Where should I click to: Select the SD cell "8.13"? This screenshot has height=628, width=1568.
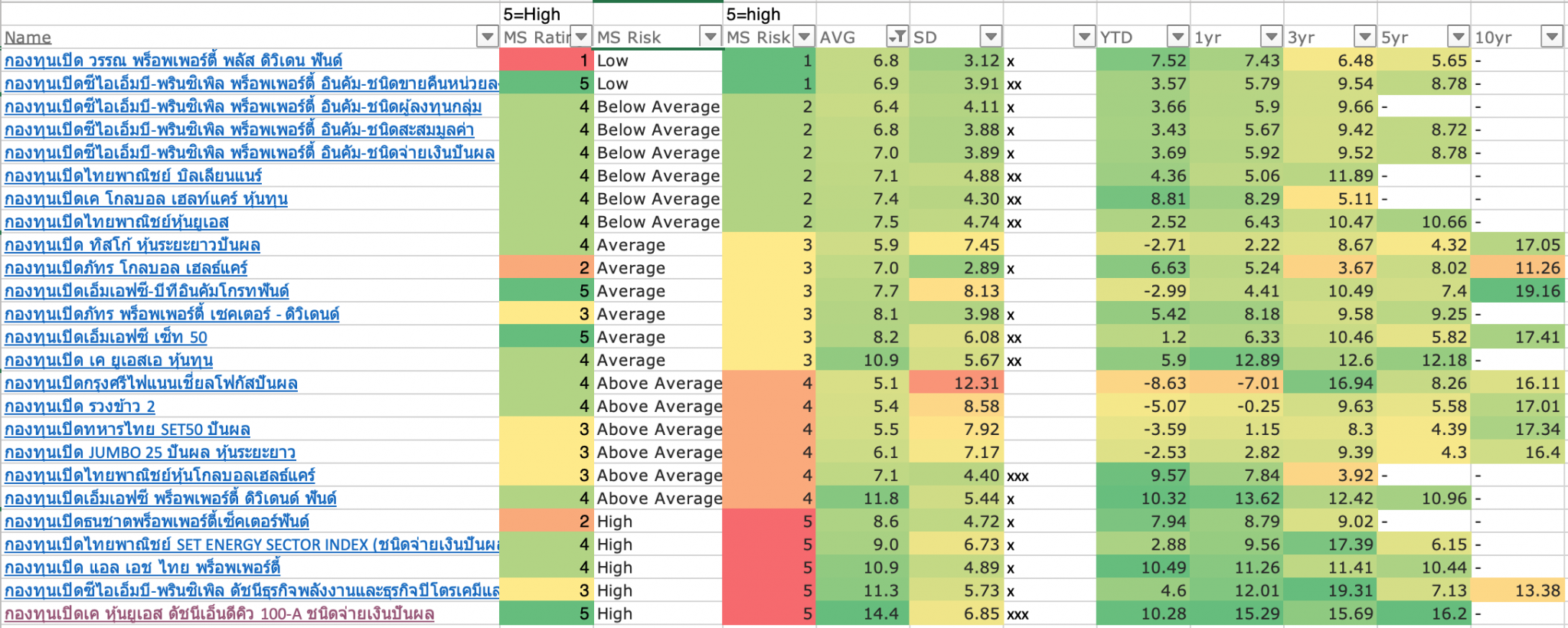click(x=955, y=290)
